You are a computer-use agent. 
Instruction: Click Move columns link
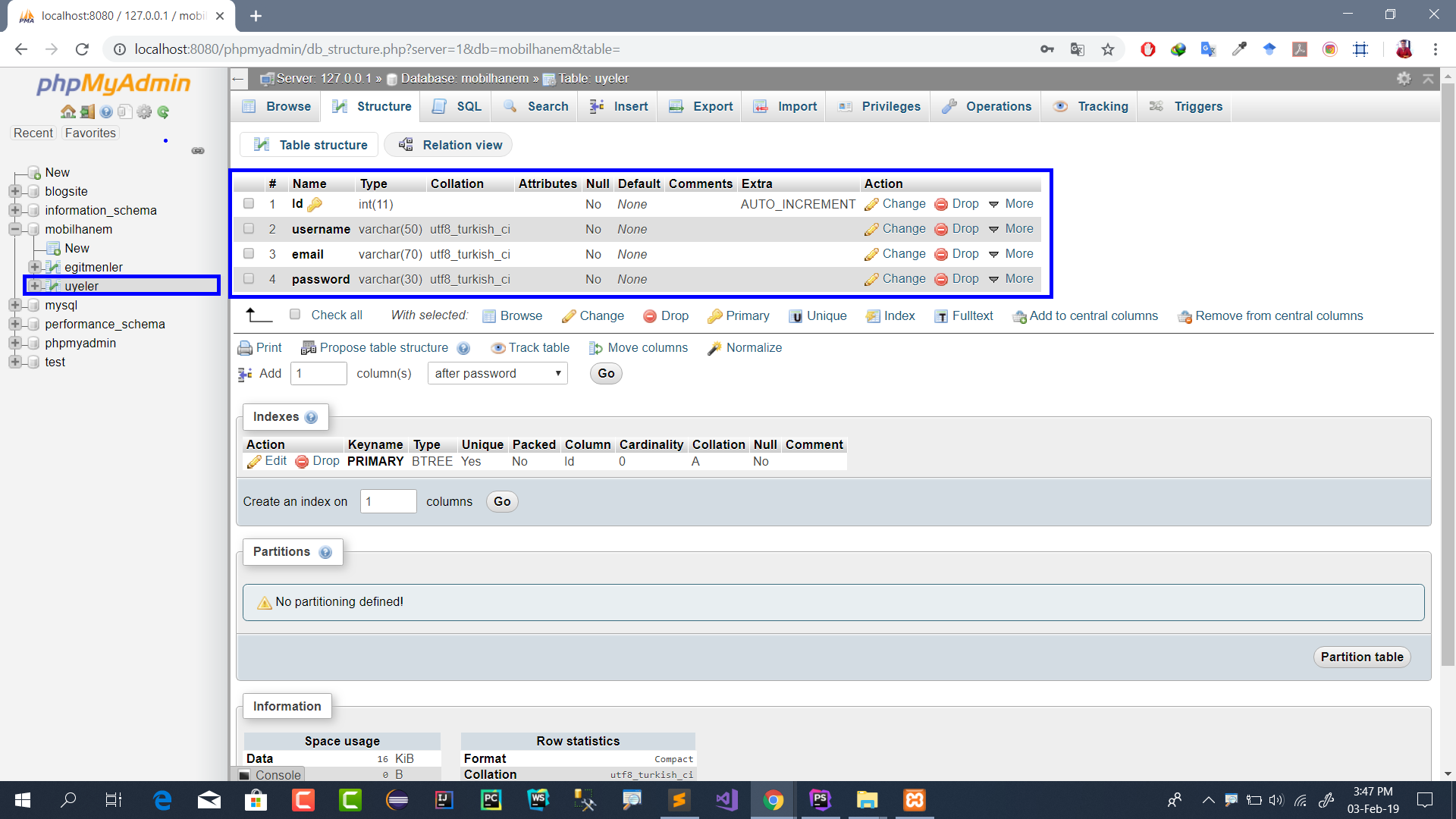pyautogui.click(x=639, y=348)
